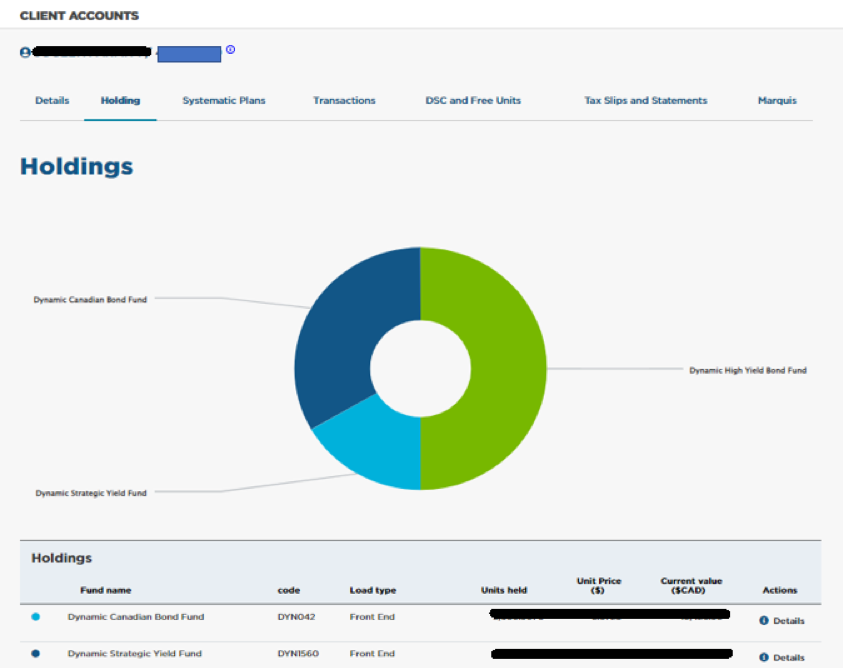Click the small info icon beside client name
Viewport: 843px width, 668px height.
click(231, 49)
